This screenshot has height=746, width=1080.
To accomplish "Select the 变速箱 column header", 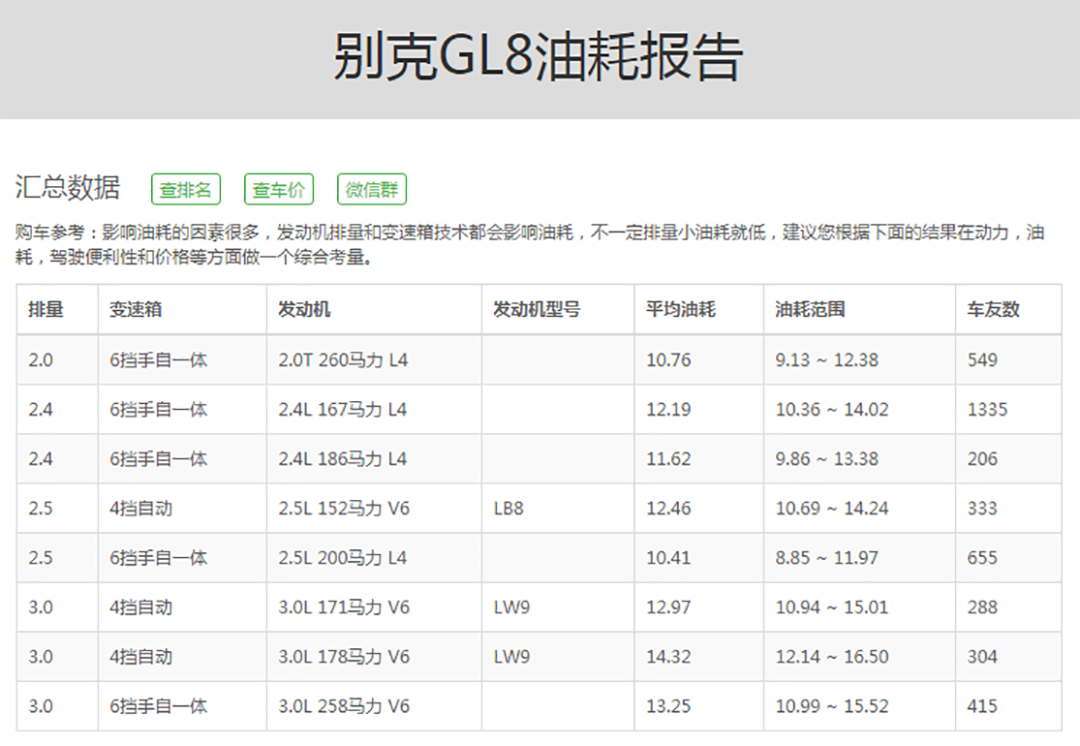I will 136,310.
